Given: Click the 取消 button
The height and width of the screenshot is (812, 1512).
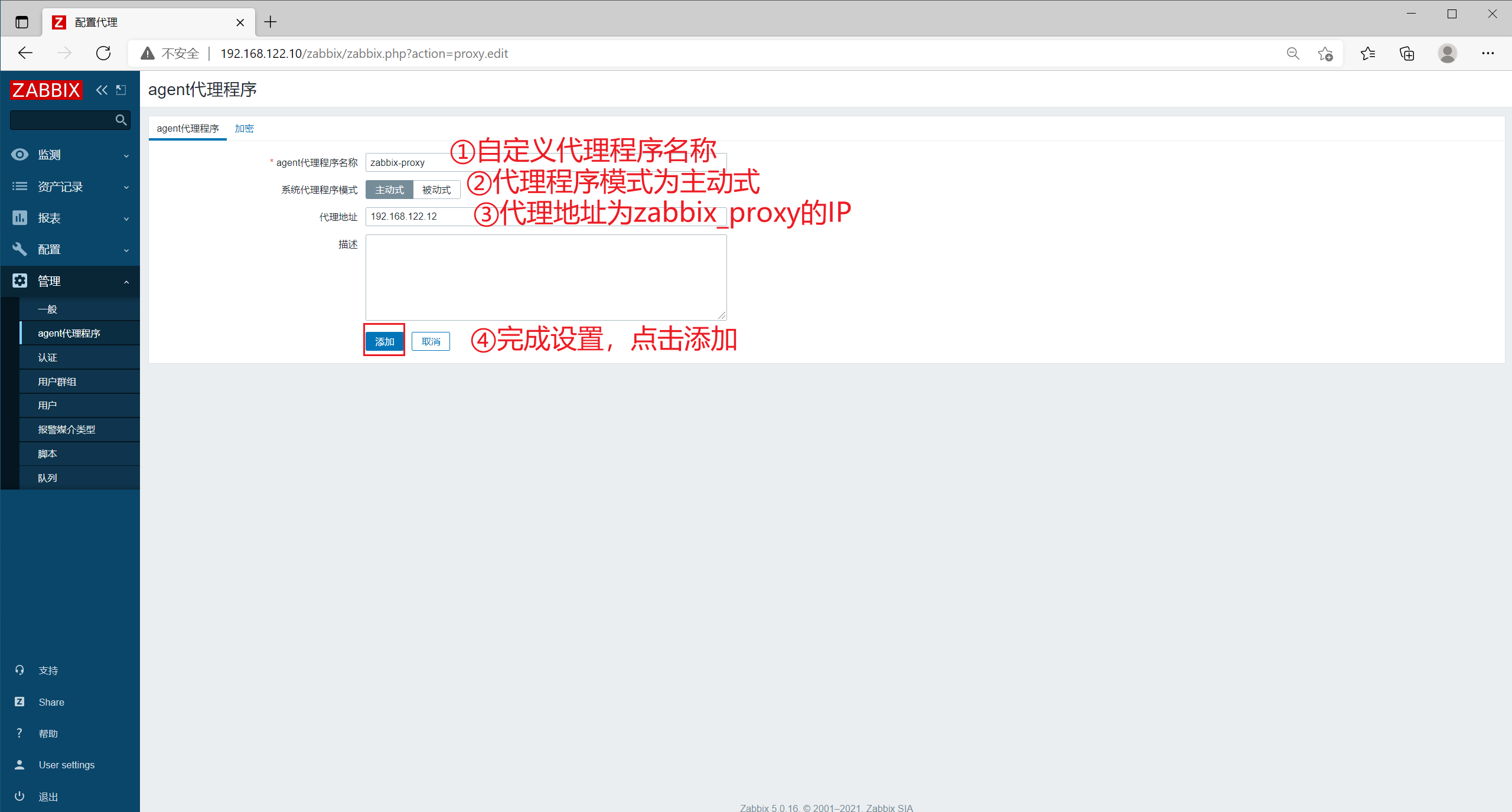Looking at the screenshot, I should tap(431, 341).
